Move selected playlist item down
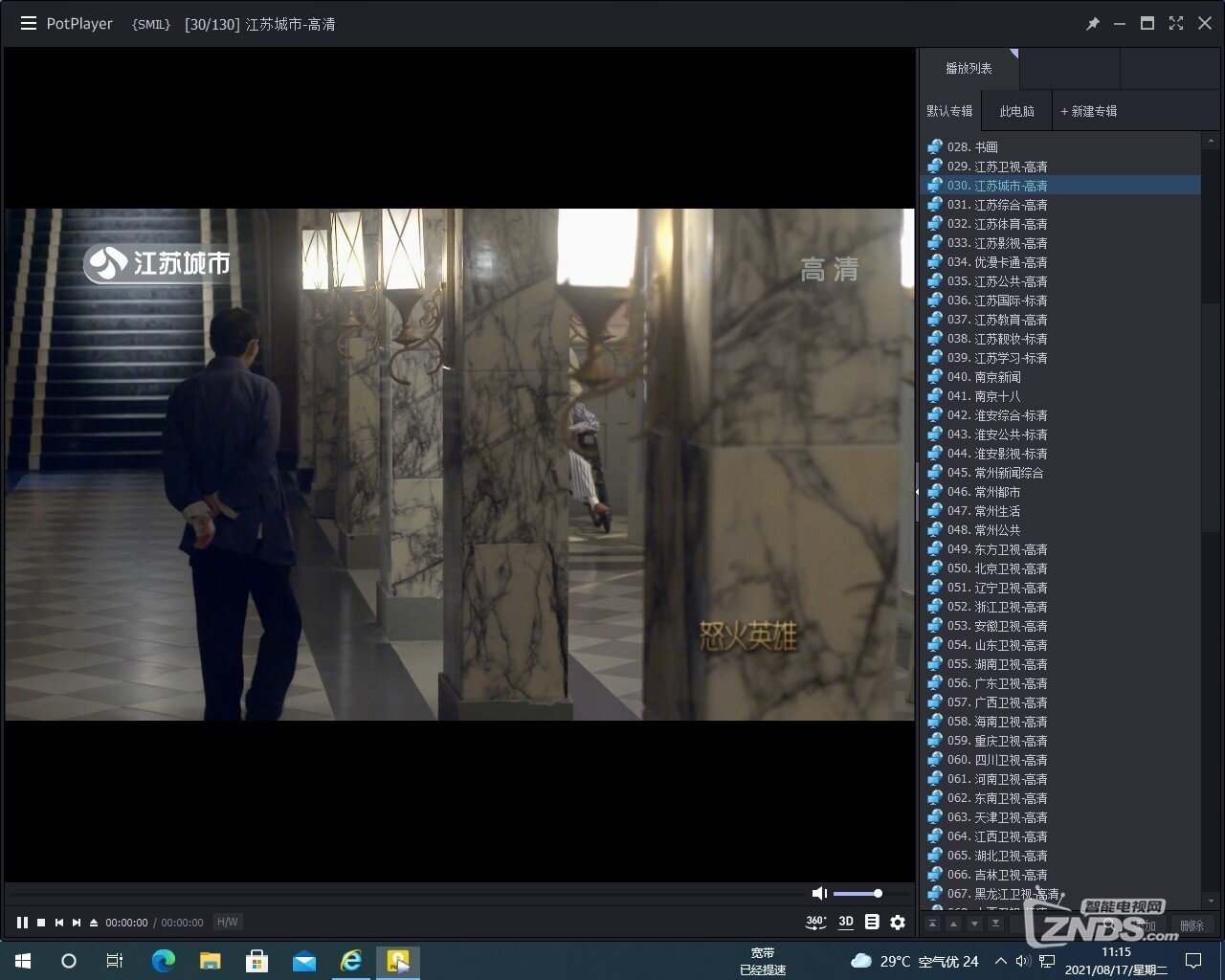Screen dimensions: 1225x980 [x=974, y=924]
